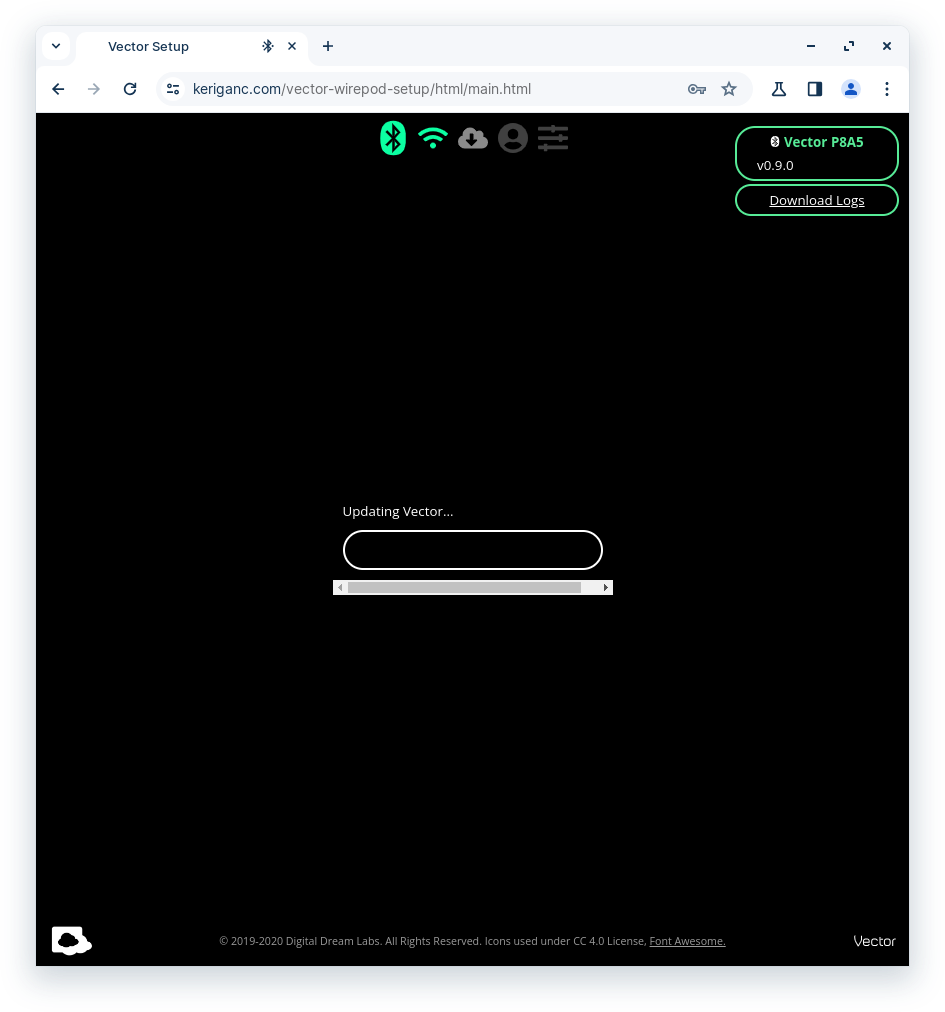
Task: Select the Bluetooth icon on the setup page
Action: point(393,138)
